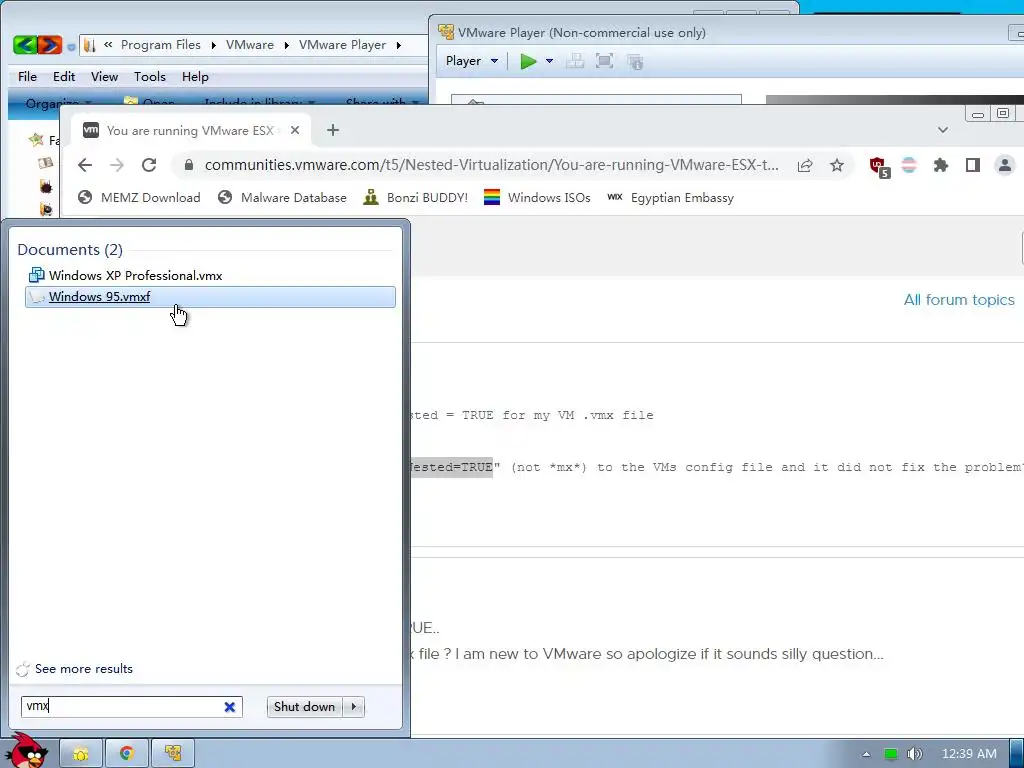Open the Malware Database bookmark
Image resolution: width=1024 pixels, height=768 pixels.
[282, 197]
